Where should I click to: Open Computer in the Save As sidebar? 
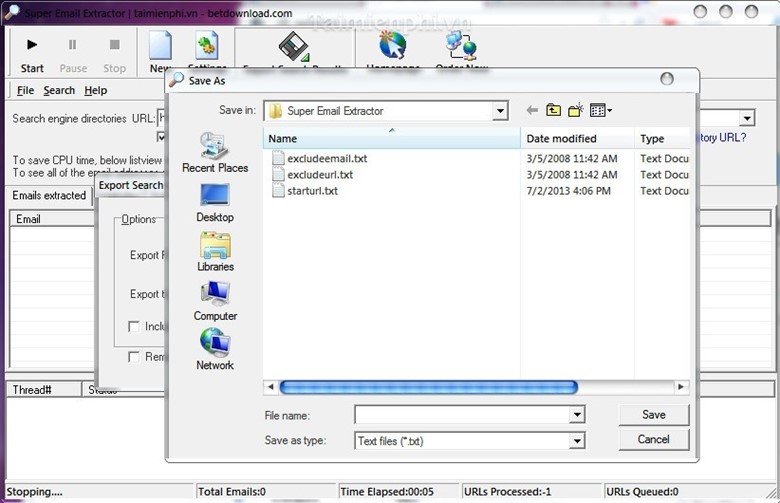pos(215,301)
